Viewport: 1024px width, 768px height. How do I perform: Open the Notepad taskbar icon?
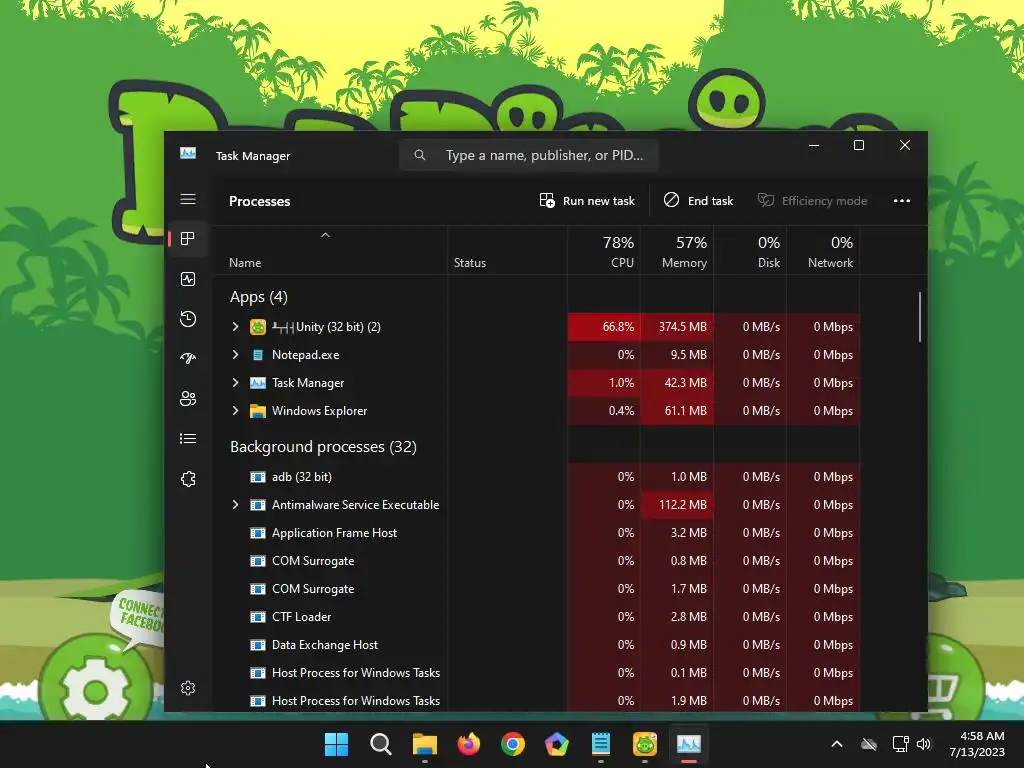600,744
